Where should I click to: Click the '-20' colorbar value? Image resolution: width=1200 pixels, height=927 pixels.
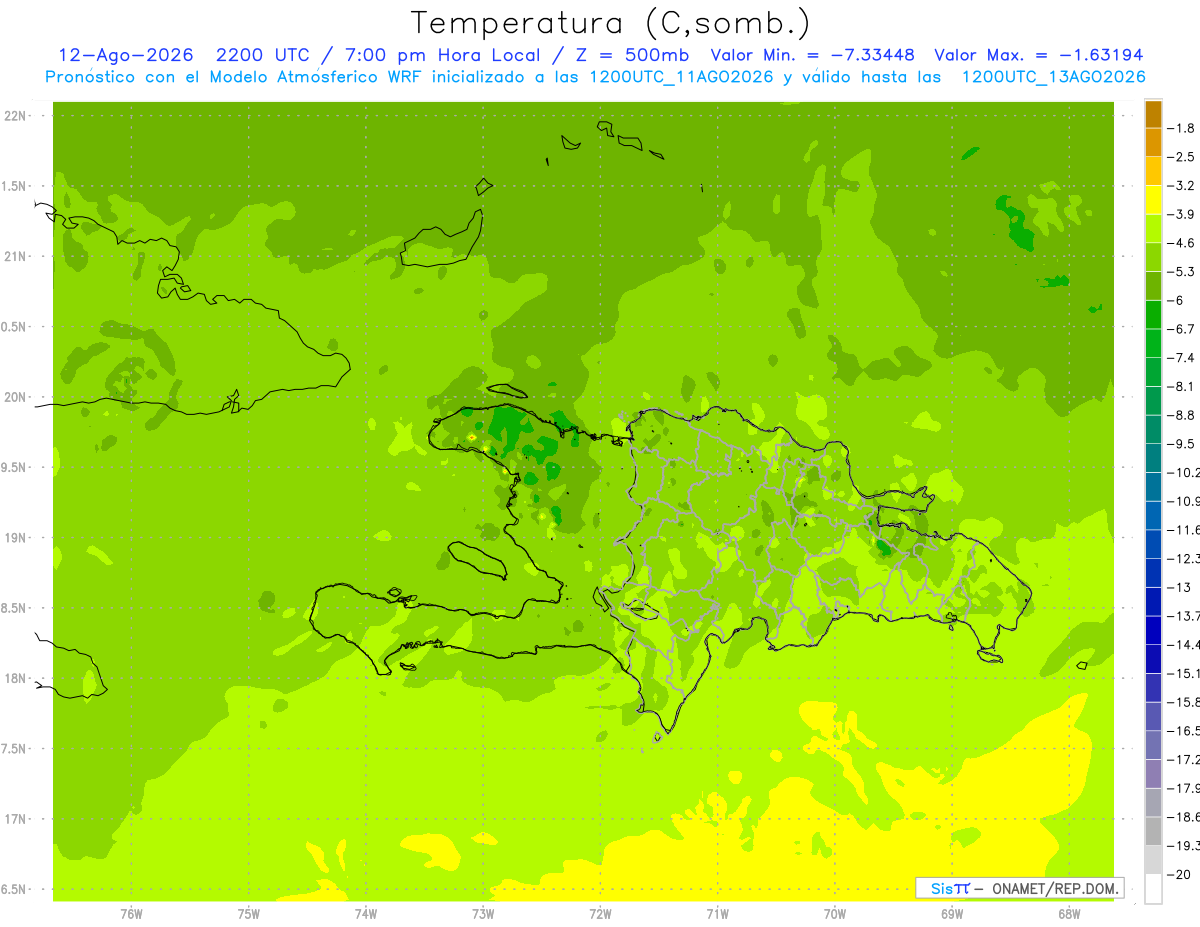[x=1179, y=874]
